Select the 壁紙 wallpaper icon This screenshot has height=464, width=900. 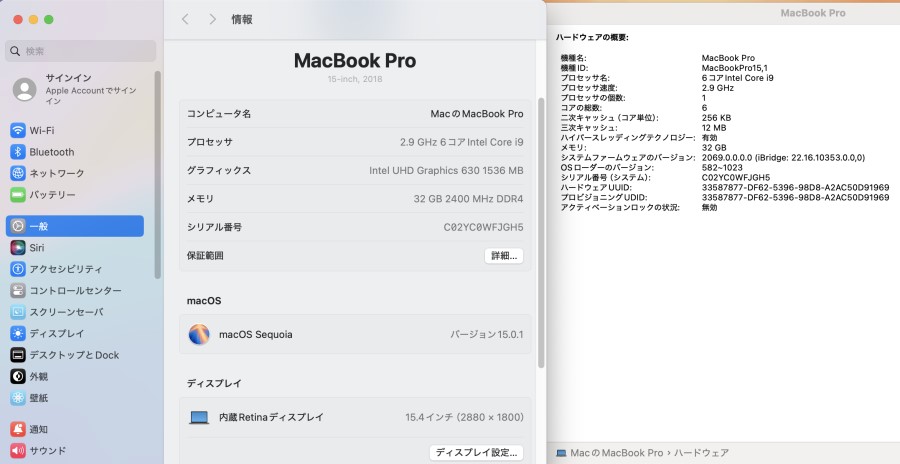(x=18, y=397)
